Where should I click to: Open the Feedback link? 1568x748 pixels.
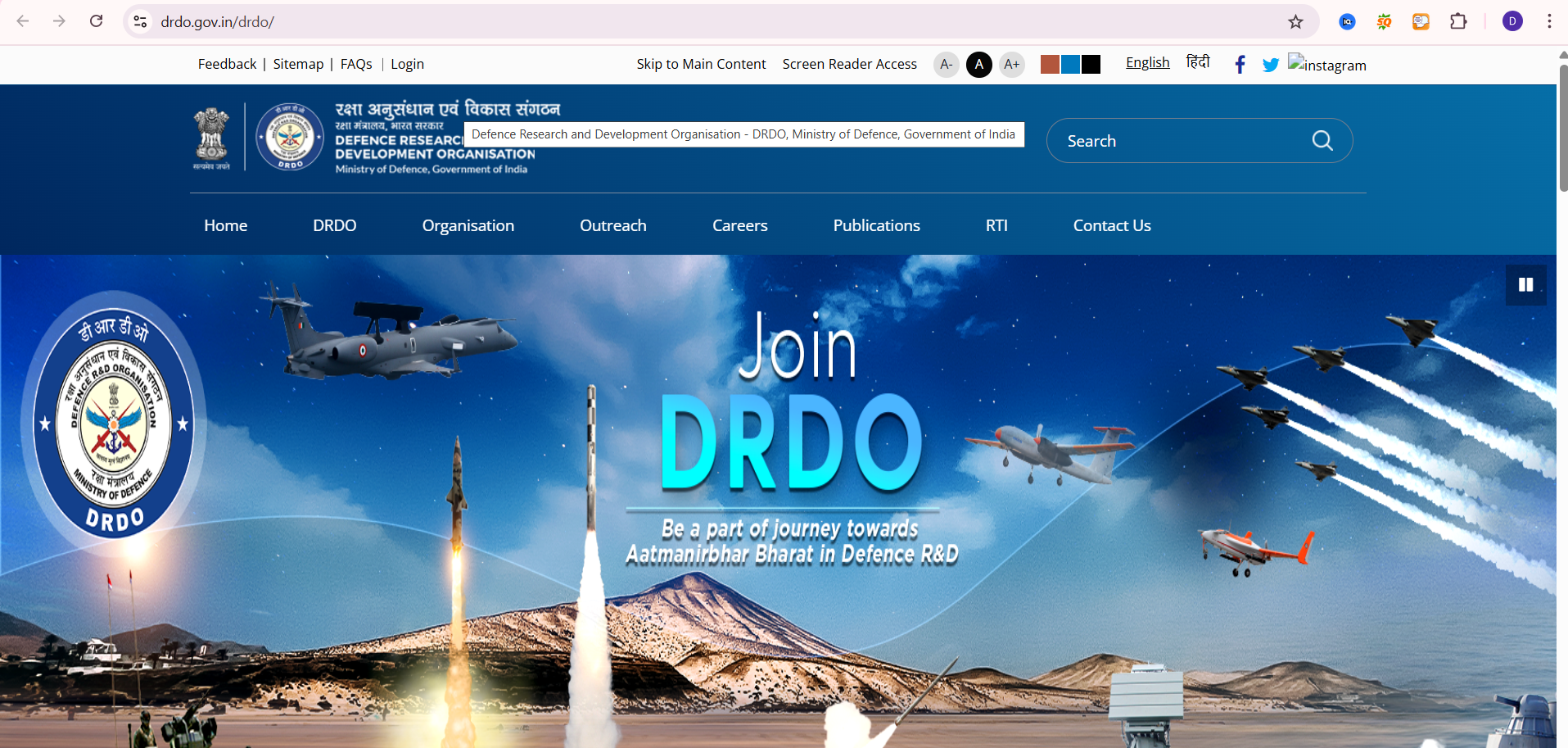point(227,64)
